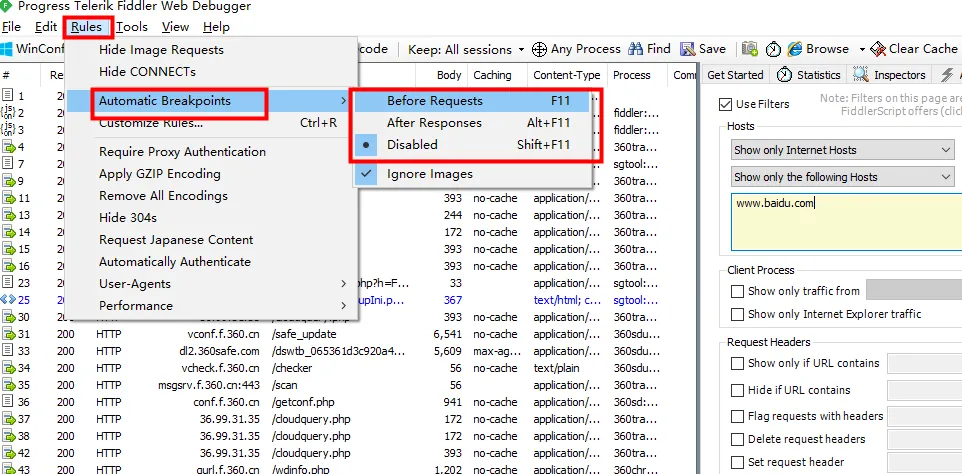Choose After Responses breakpoint
The height and width of the screenshot is (474, 962).
(472, 123)
